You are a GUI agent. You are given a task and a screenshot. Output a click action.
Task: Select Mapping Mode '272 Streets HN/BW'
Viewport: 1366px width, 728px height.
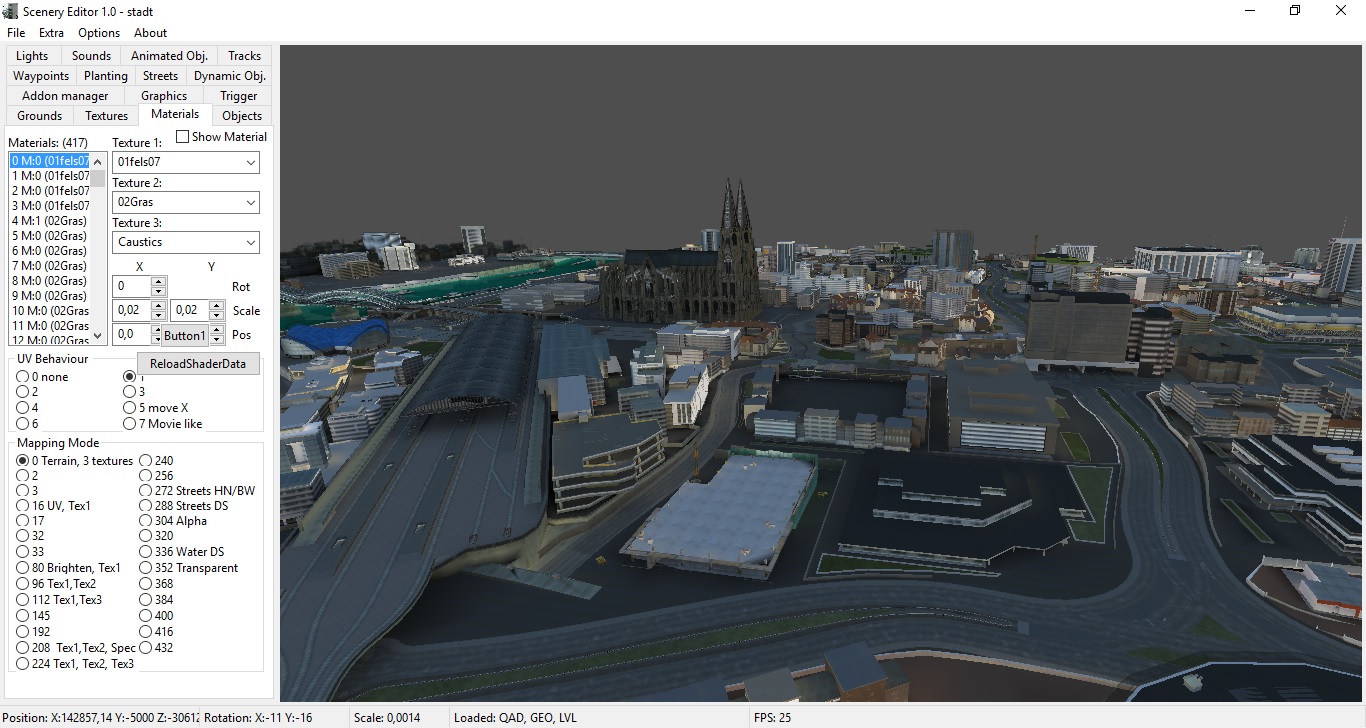[x=197, y=491]
